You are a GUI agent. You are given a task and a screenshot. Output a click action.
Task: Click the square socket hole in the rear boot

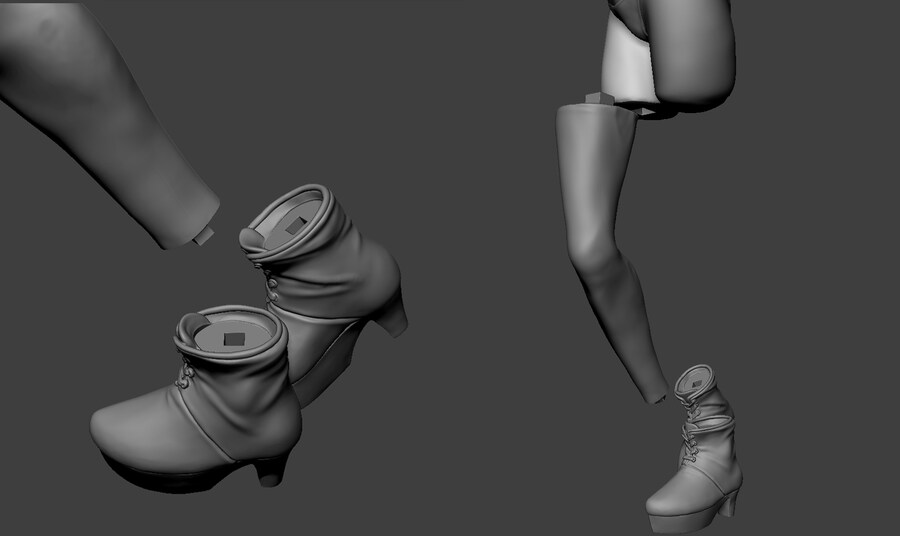[295, 226]
